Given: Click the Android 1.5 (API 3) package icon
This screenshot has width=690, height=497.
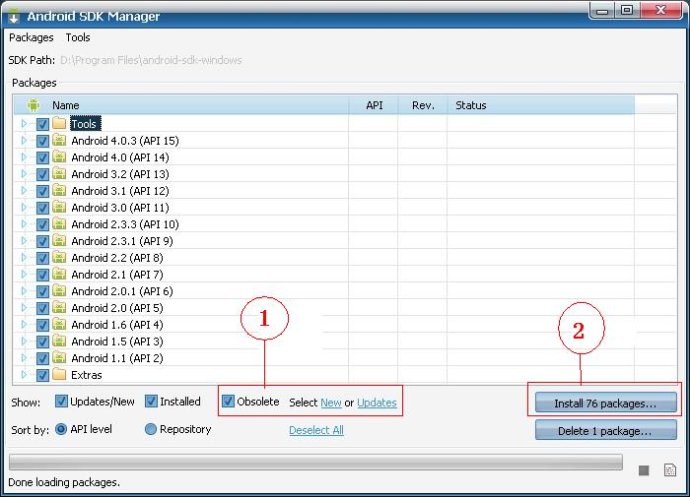Looking at the screenshot, I should (59, 341).
